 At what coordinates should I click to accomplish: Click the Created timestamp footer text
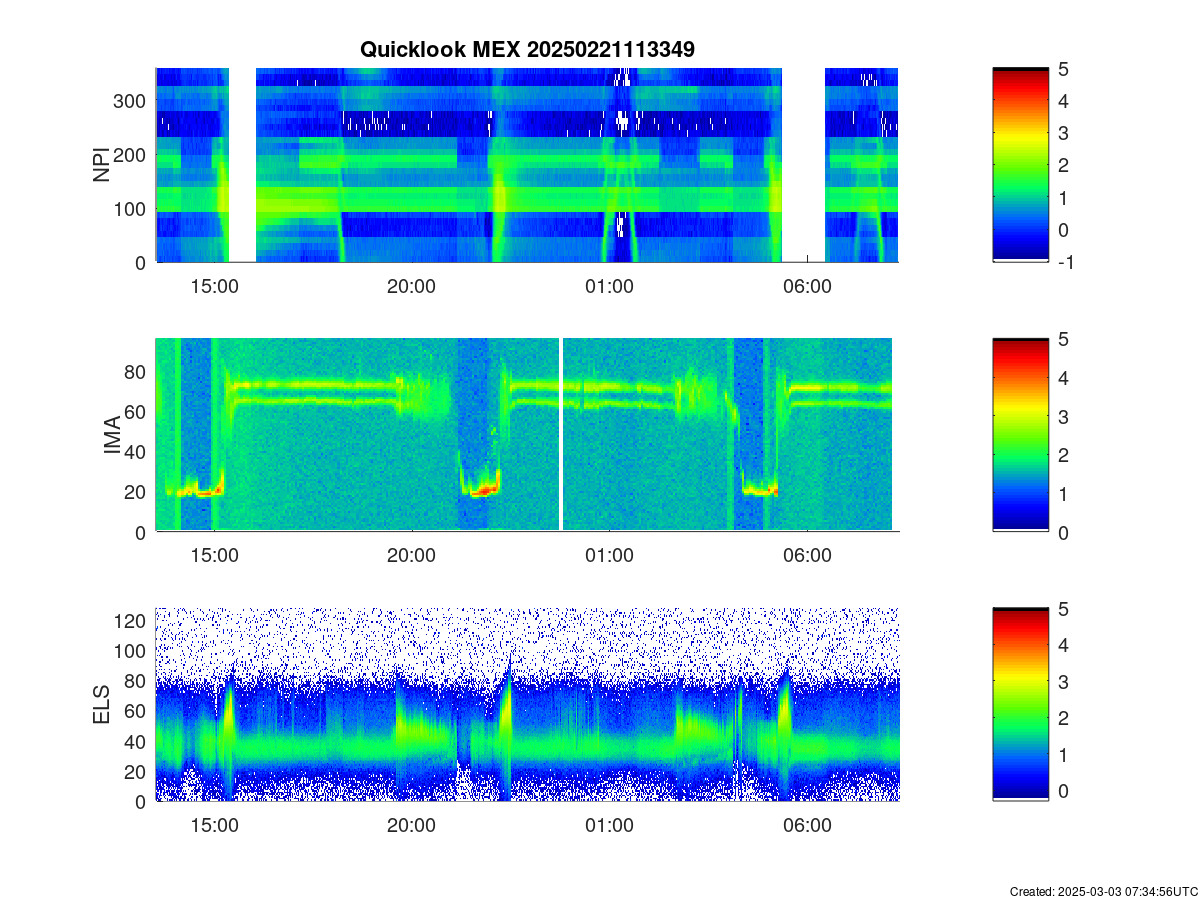(1103, 891)
